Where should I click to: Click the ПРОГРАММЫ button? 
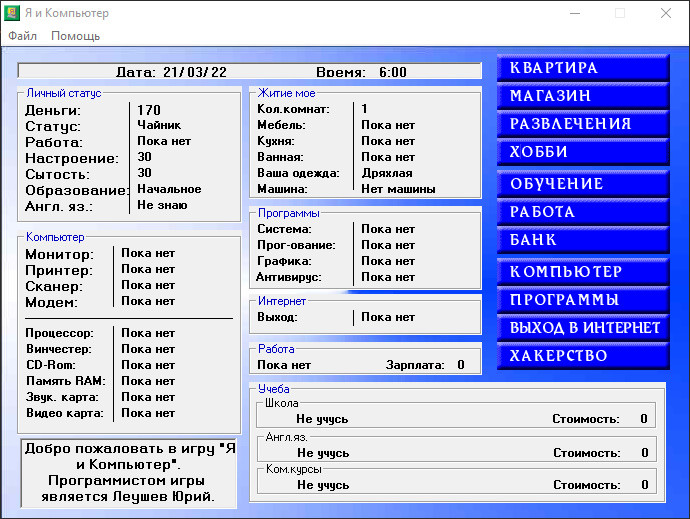click(582, 300)
